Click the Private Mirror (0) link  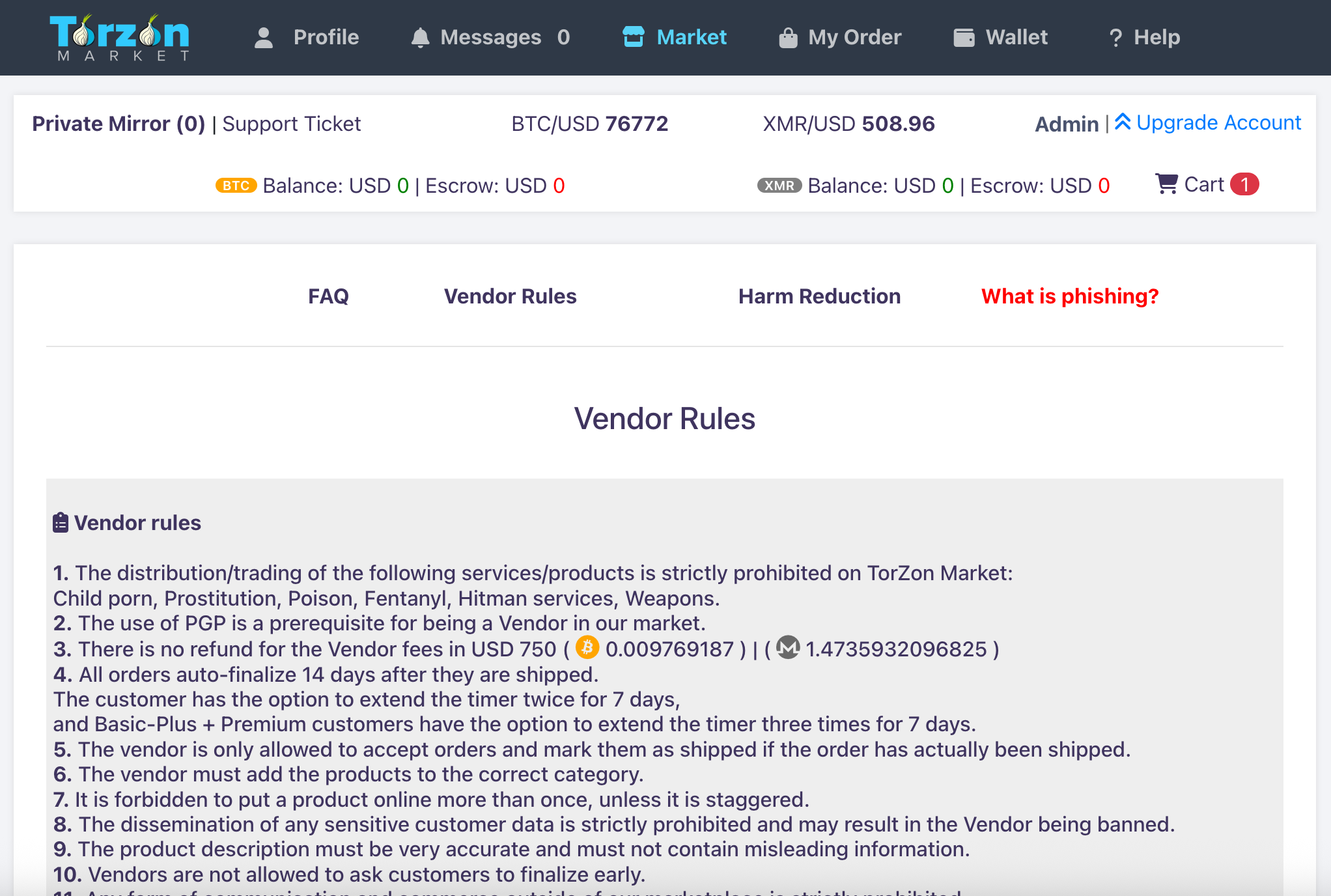[x=119, y=124]
